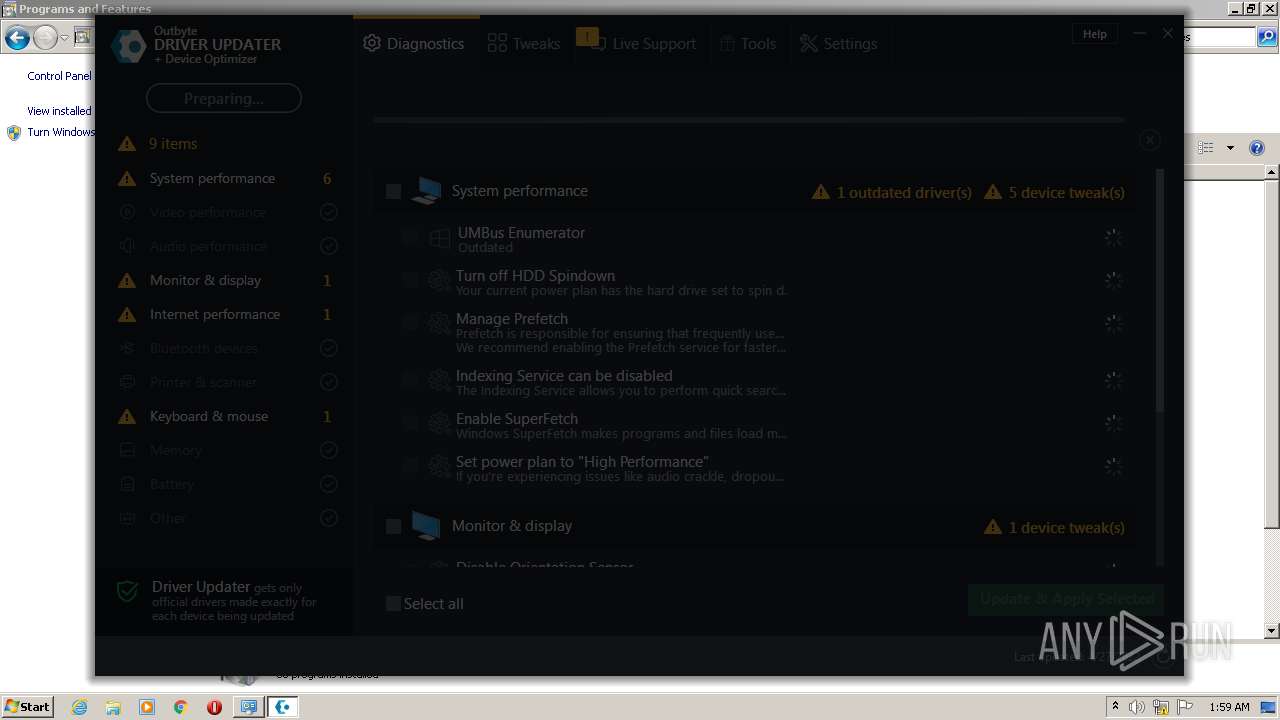Click the Printer & scanner sidebar icon
This screenshot has height=720, width=1280.
click(x=127, y=382)
